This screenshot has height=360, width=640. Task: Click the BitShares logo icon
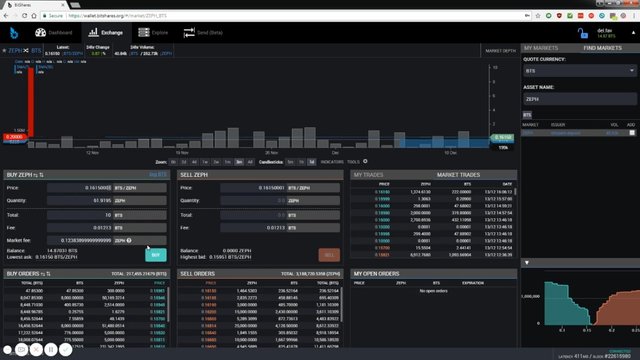[x=14, y=33]
